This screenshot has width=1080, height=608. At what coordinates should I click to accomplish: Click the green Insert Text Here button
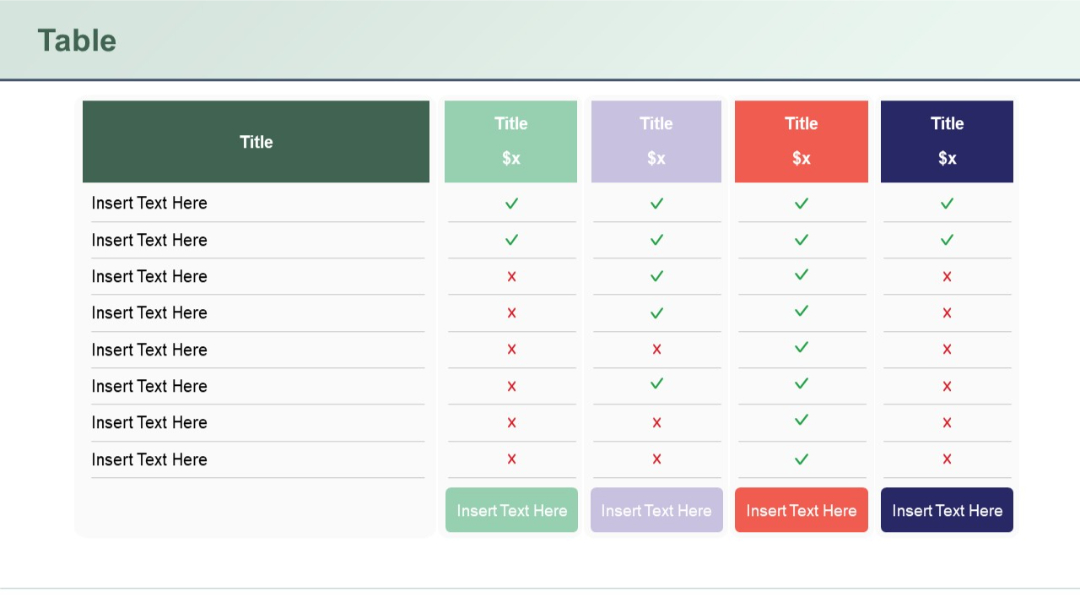pos(511,510)
